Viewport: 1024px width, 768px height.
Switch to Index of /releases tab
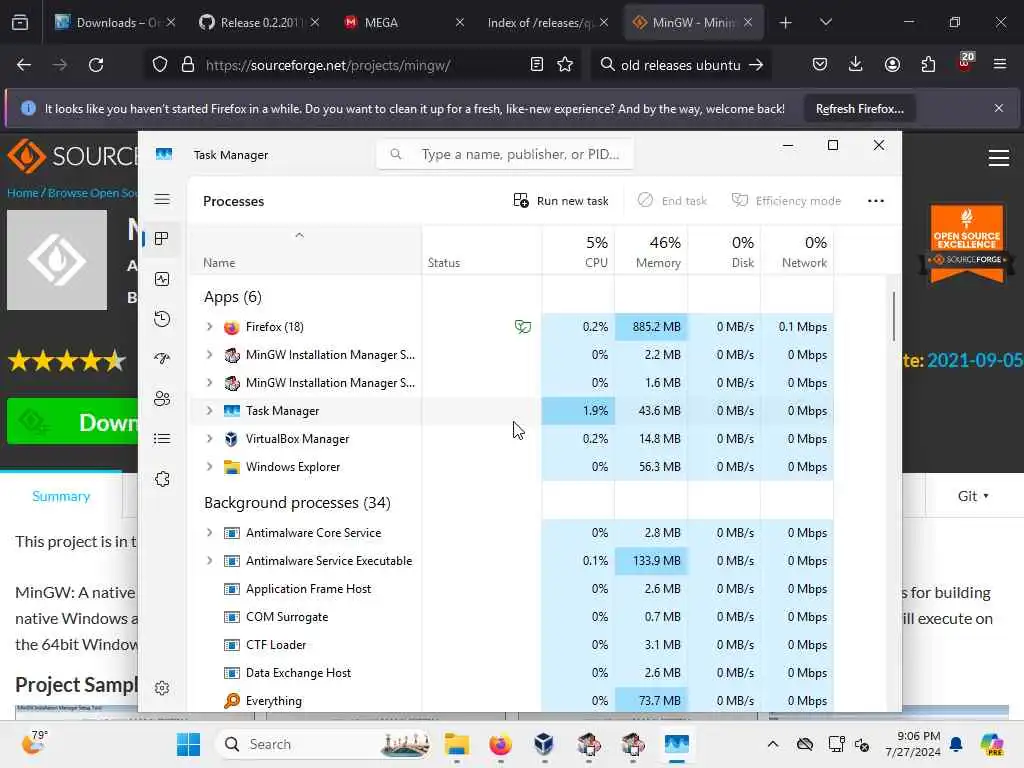tap(547, 22)
